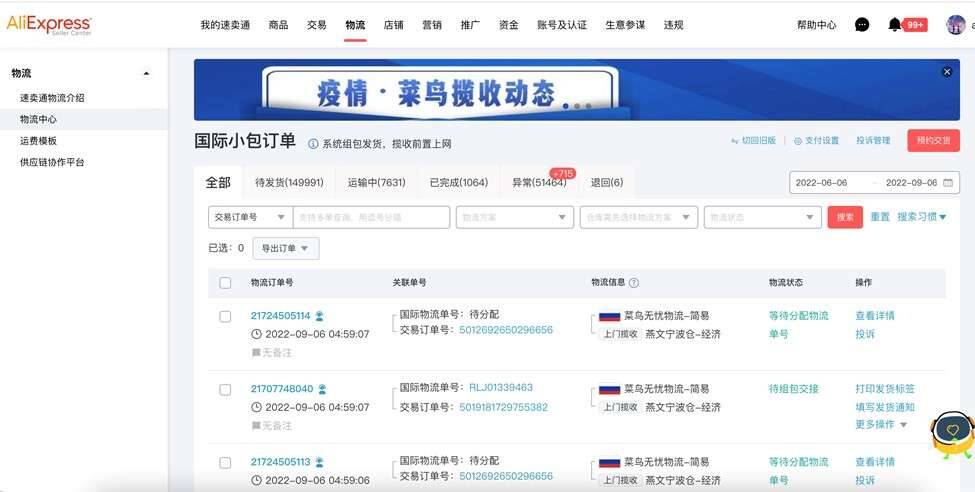
Task: Open the chat message bubble icon
Action: 862,25
